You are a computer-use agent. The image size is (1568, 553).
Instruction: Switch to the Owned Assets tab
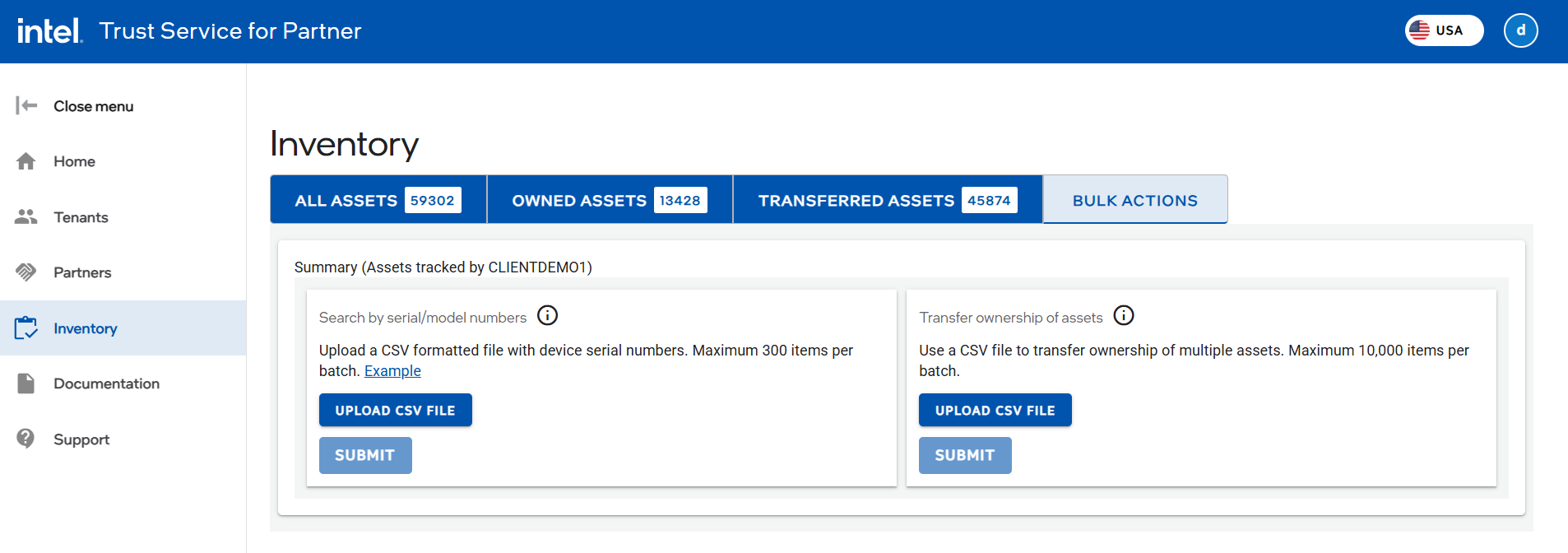[610, 200]
